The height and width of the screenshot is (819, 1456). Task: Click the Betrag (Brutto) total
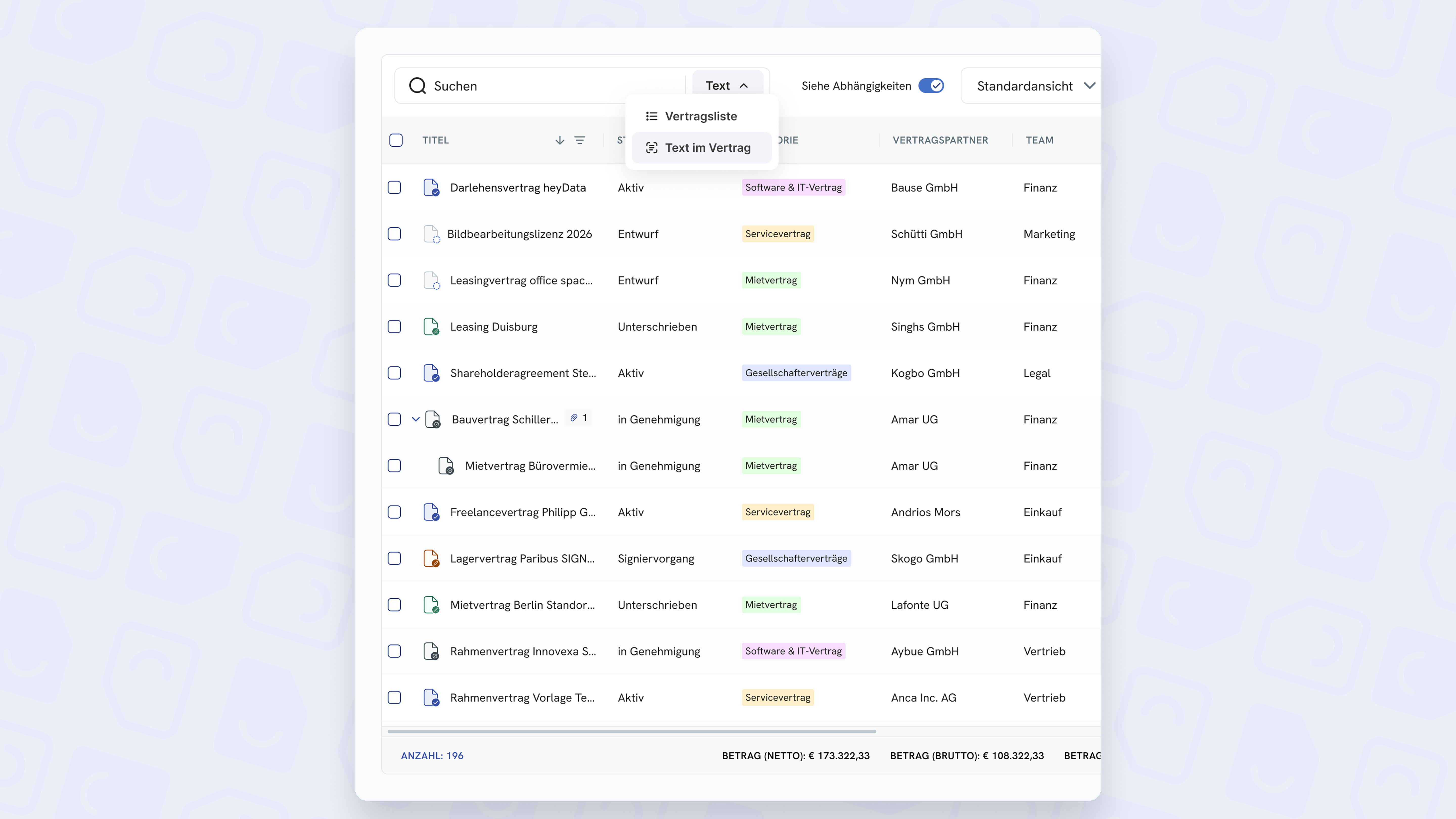click(x=967, y=756)
